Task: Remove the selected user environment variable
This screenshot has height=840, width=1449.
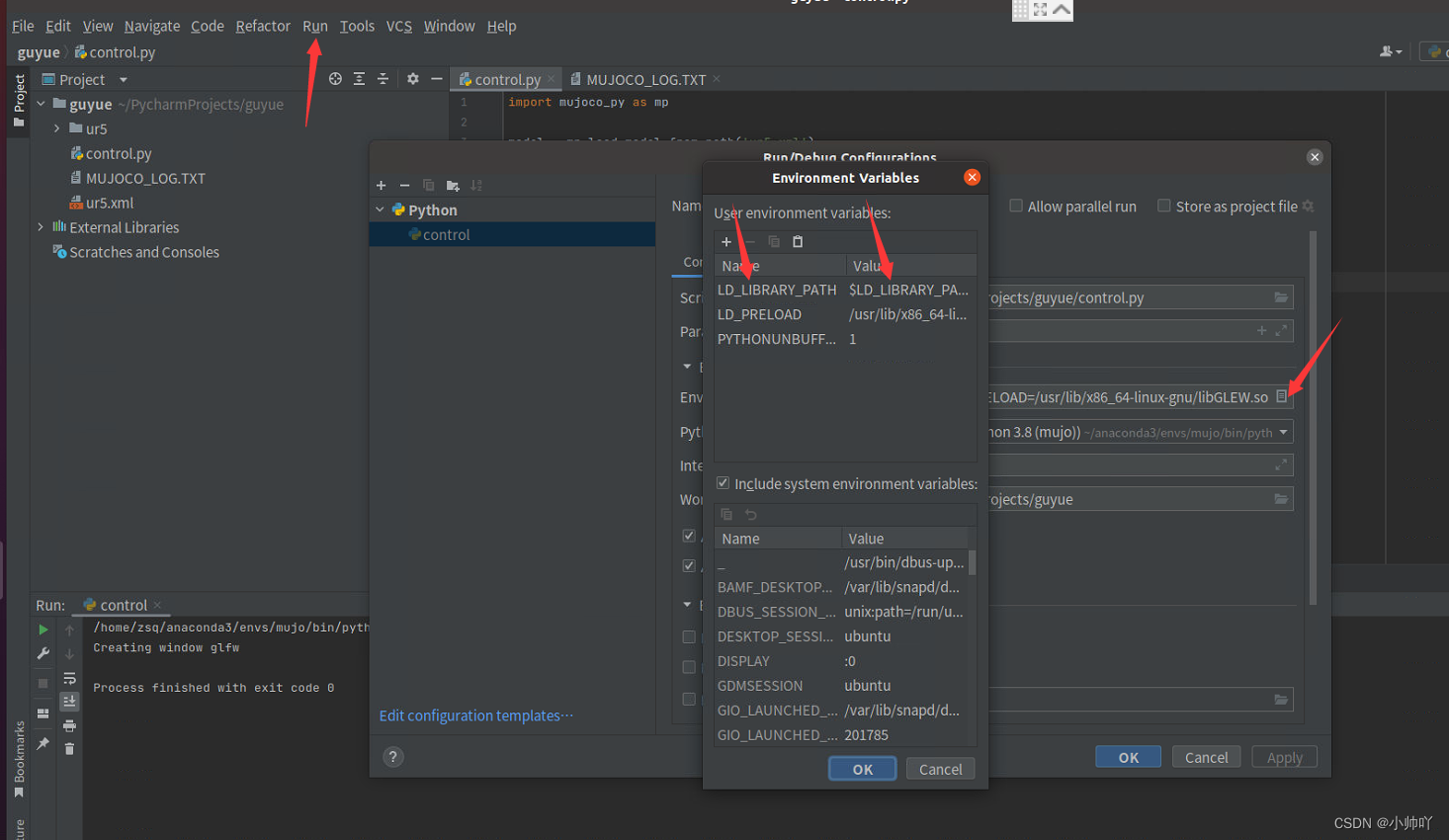Action: pos(750,242)
